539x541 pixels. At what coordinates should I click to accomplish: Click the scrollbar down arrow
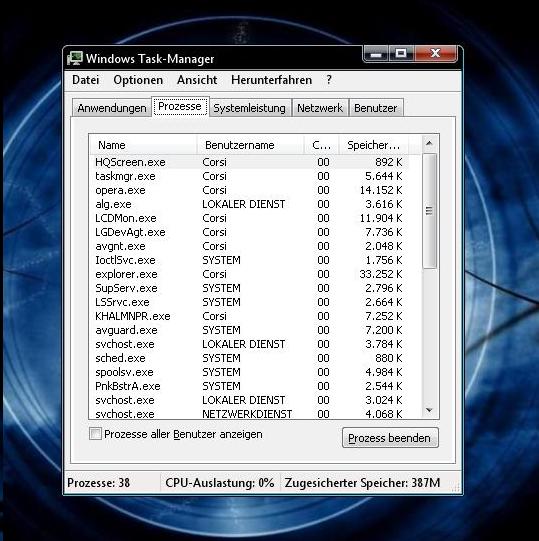[x=429, y=410]
